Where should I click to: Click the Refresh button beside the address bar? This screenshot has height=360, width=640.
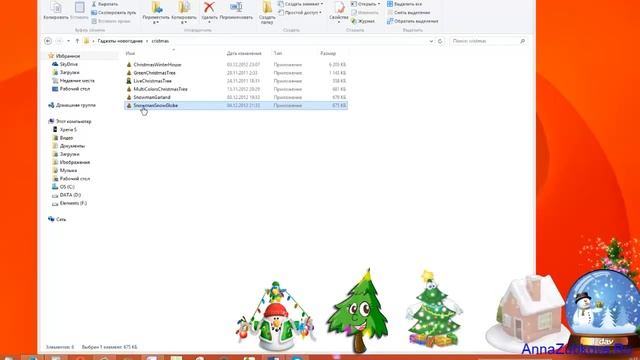click(440, 41)
